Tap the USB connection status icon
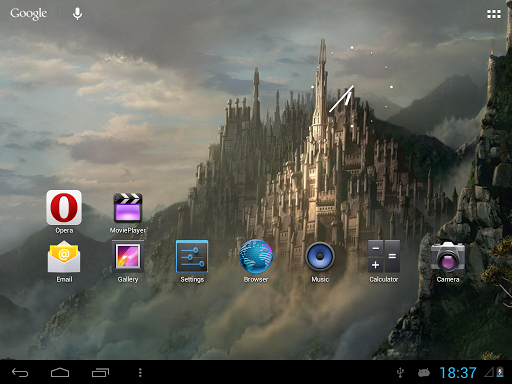 pyautogui.click(x=400, y=373)
